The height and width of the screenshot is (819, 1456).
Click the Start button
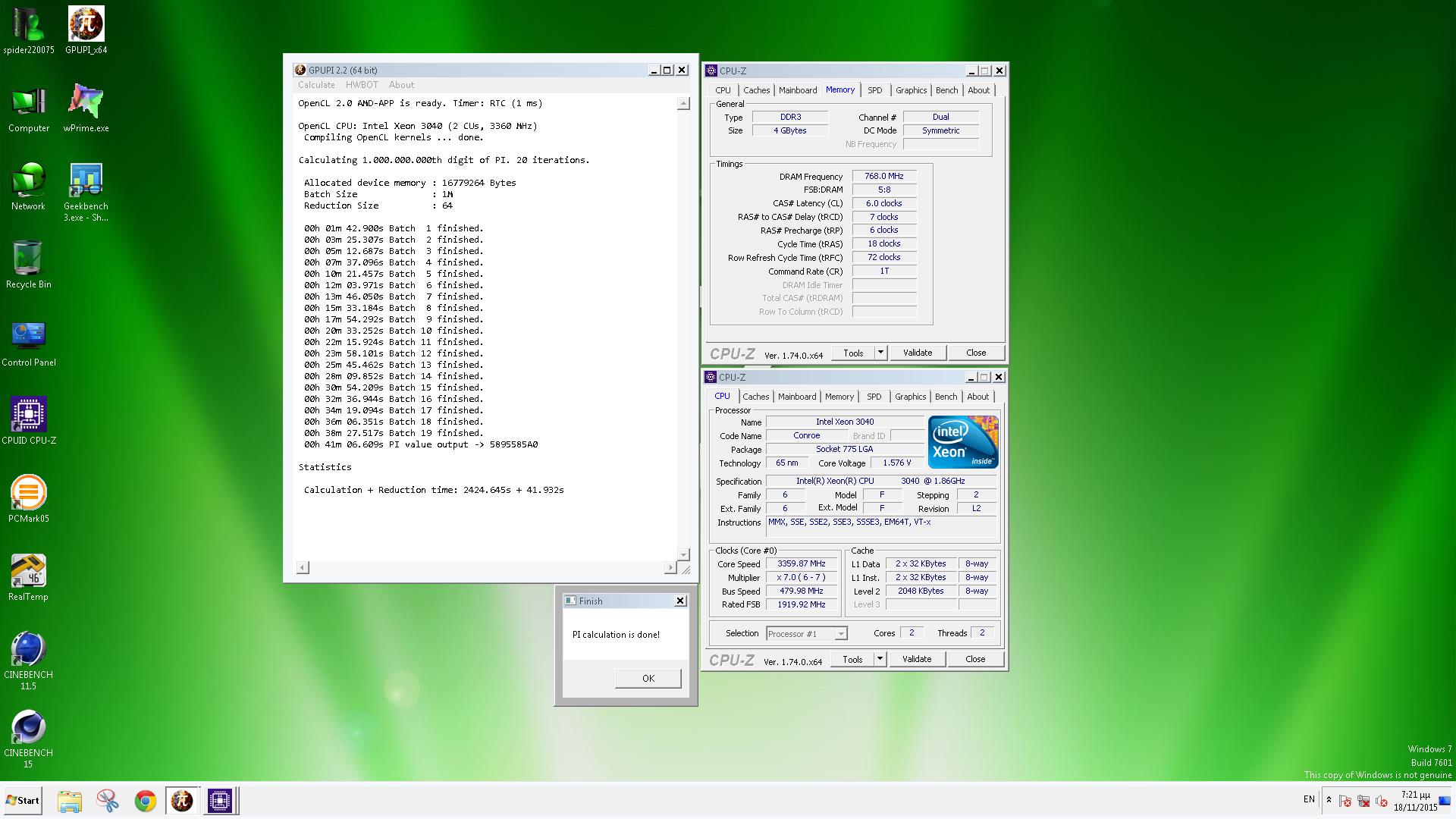[x=23, y=800]
